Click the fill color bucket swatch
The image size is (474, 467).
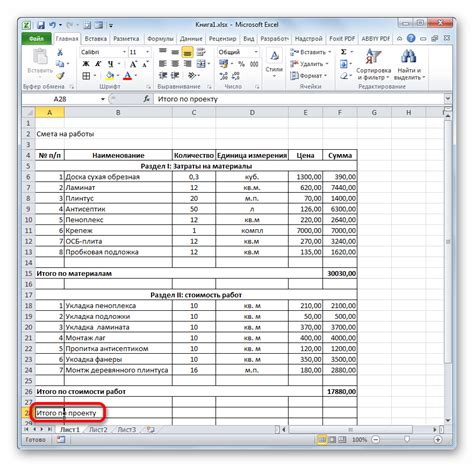coord(109,76)
